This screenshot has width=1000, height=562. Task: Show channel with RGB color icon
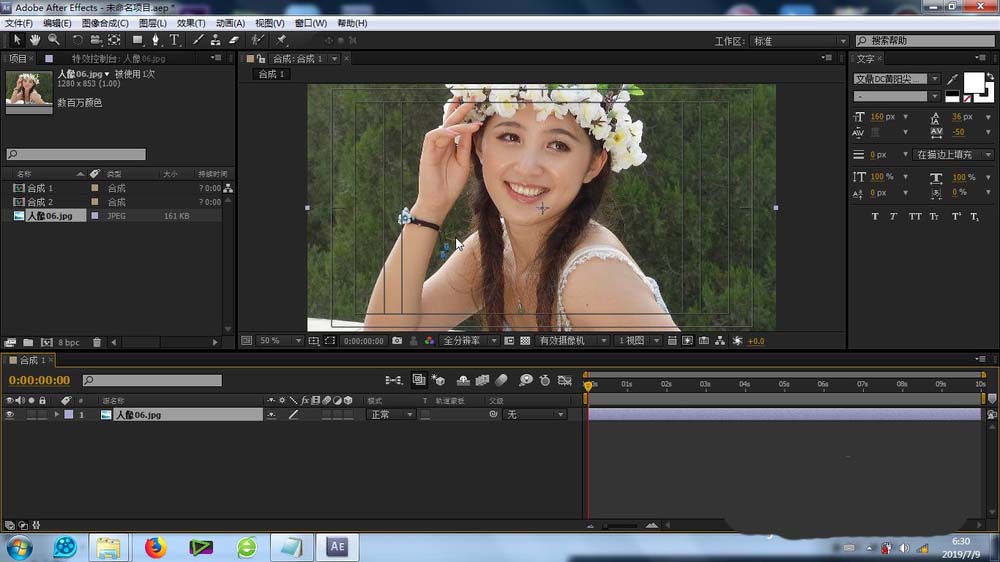pos(429,341)
